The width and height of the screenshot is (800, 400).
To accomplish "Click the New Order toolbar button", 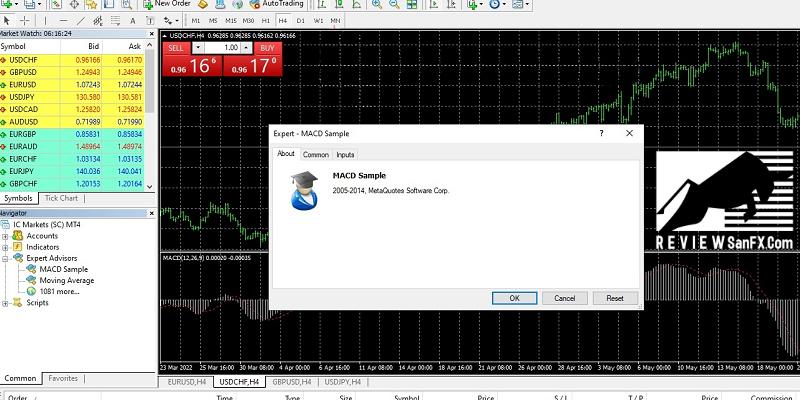I will point(167,4).
